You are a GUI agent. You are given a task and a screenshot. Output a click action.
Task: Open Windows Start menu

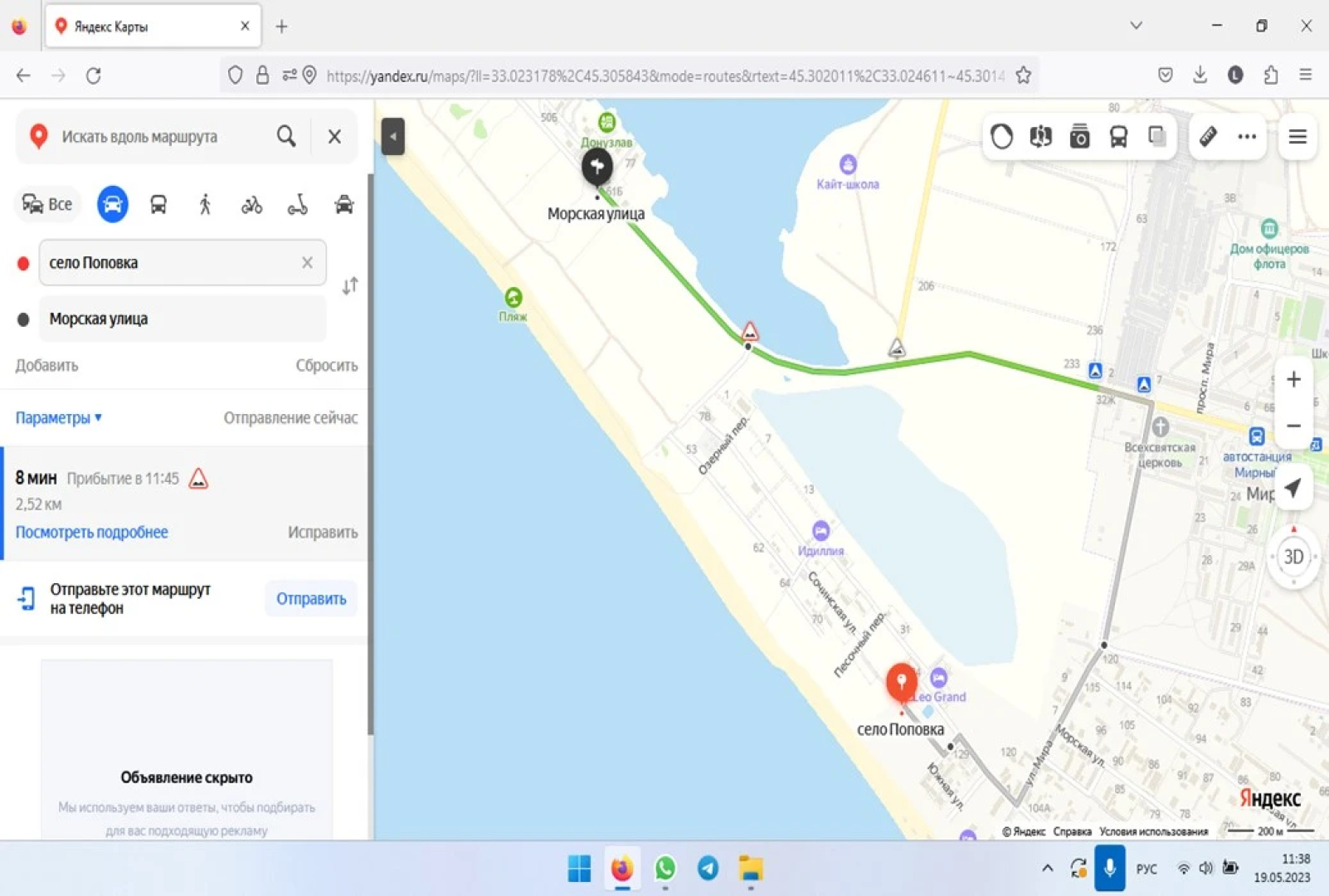click(579, 869)
